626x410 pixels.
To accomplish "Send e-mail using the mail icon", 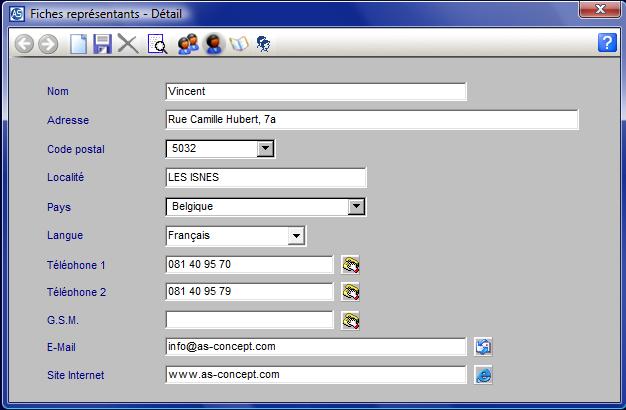I will (x=483, y=347).
